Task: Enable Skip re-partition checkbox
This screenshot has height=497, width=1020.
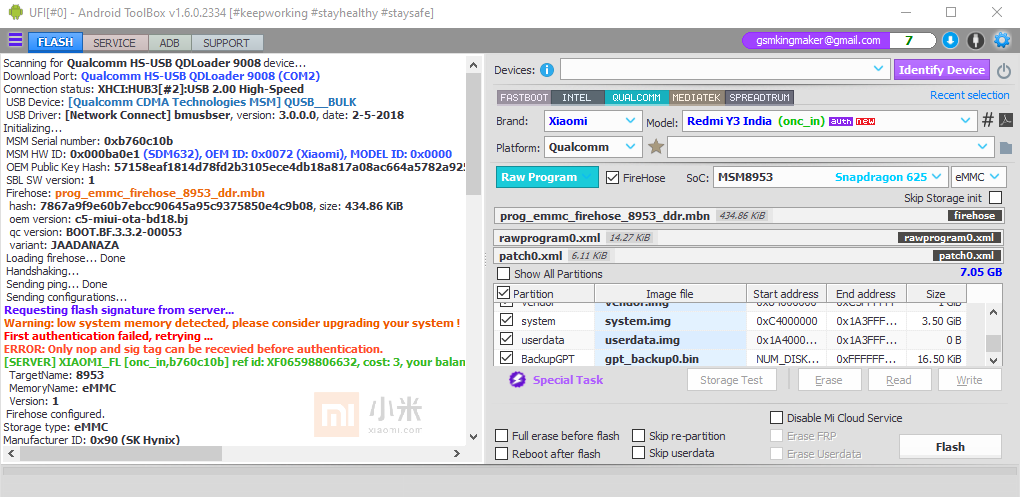Action: [638, 436]
